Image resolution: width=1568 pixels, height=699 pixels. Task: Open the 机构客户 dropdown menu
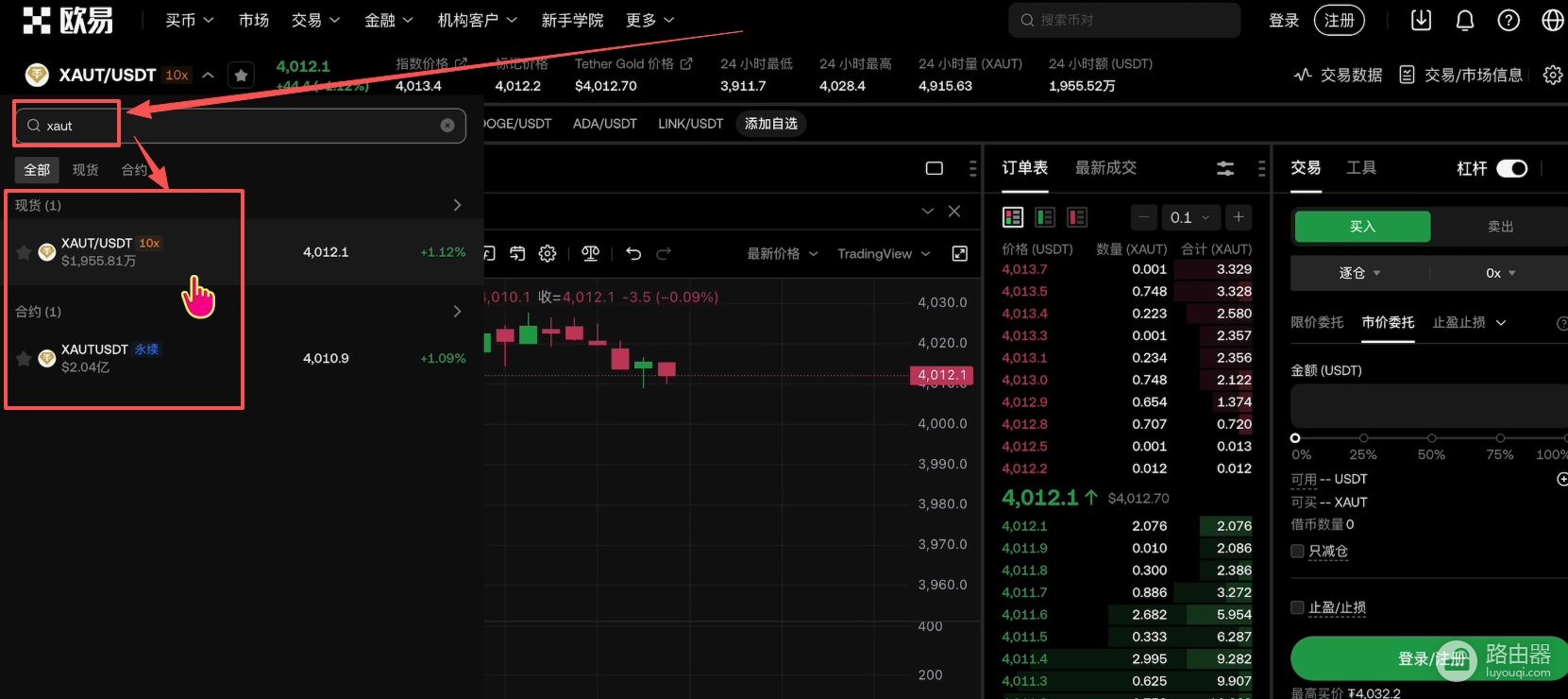[478, 20]
